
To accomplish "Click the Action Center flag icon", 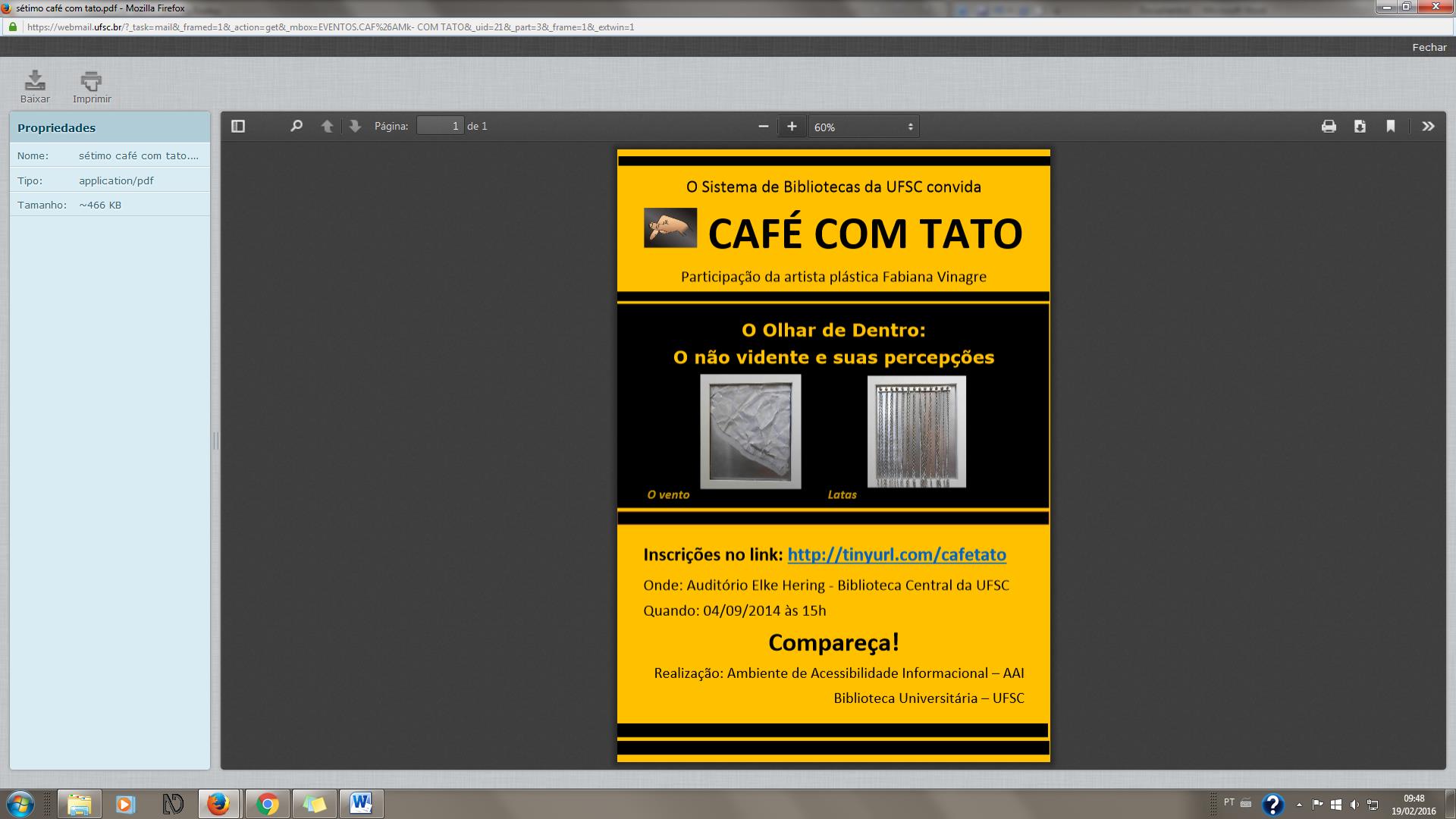I will [x=1318, y=805].
